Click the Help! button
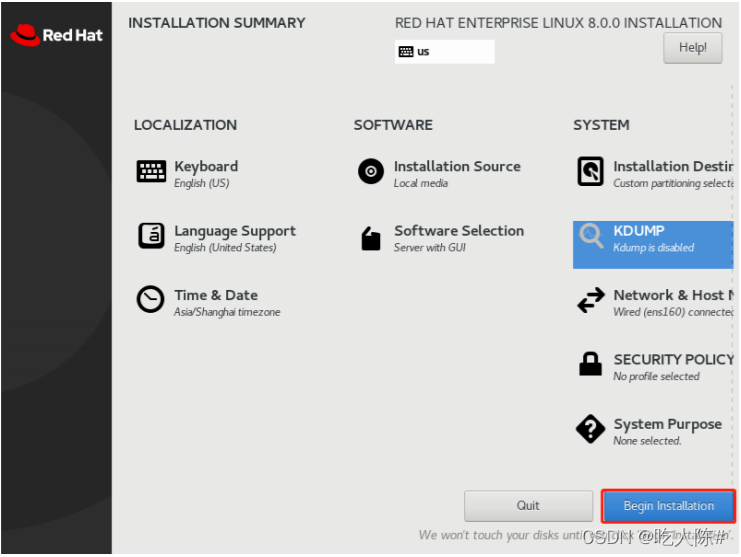The image size is (741, 557). tap(693, 48)
